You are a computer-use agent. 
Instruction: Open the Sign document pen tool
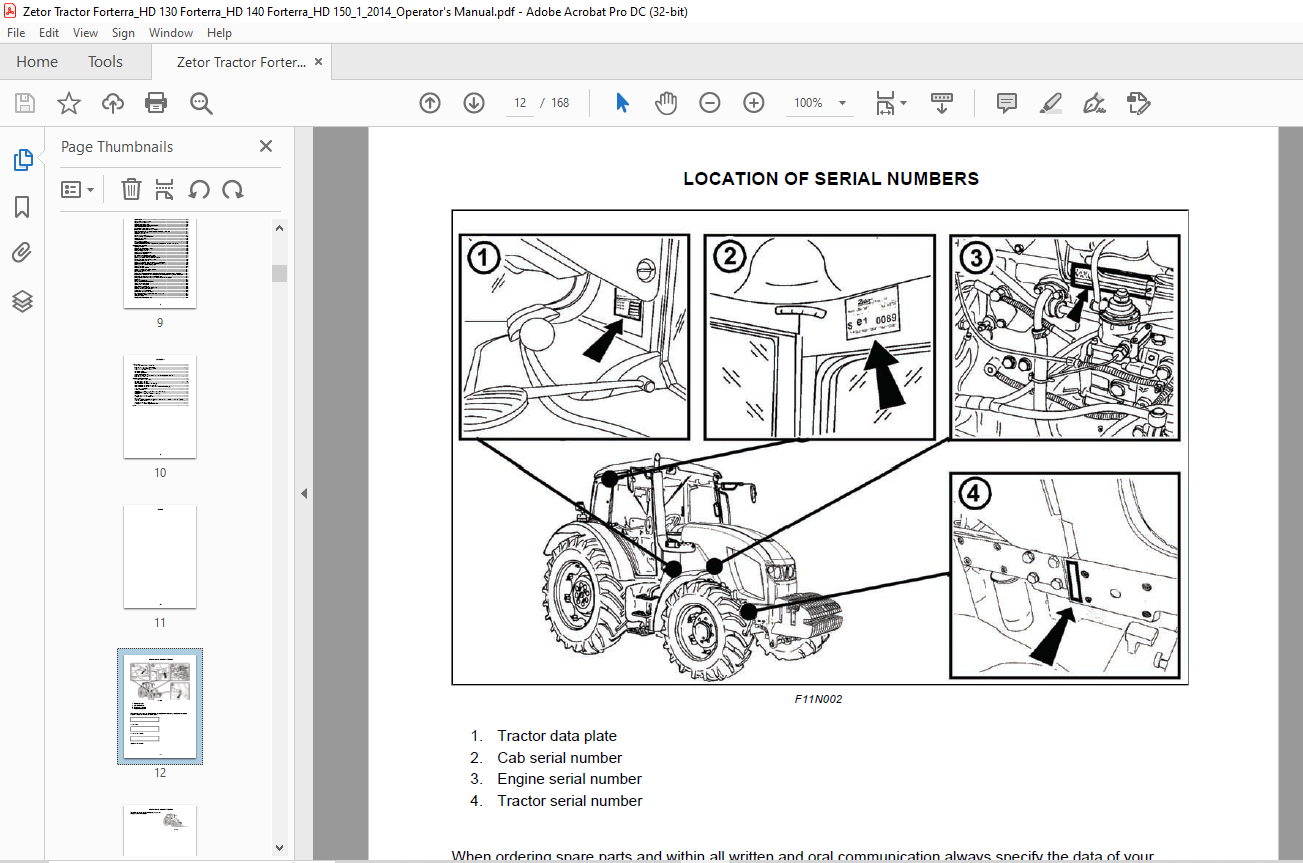1094,103
